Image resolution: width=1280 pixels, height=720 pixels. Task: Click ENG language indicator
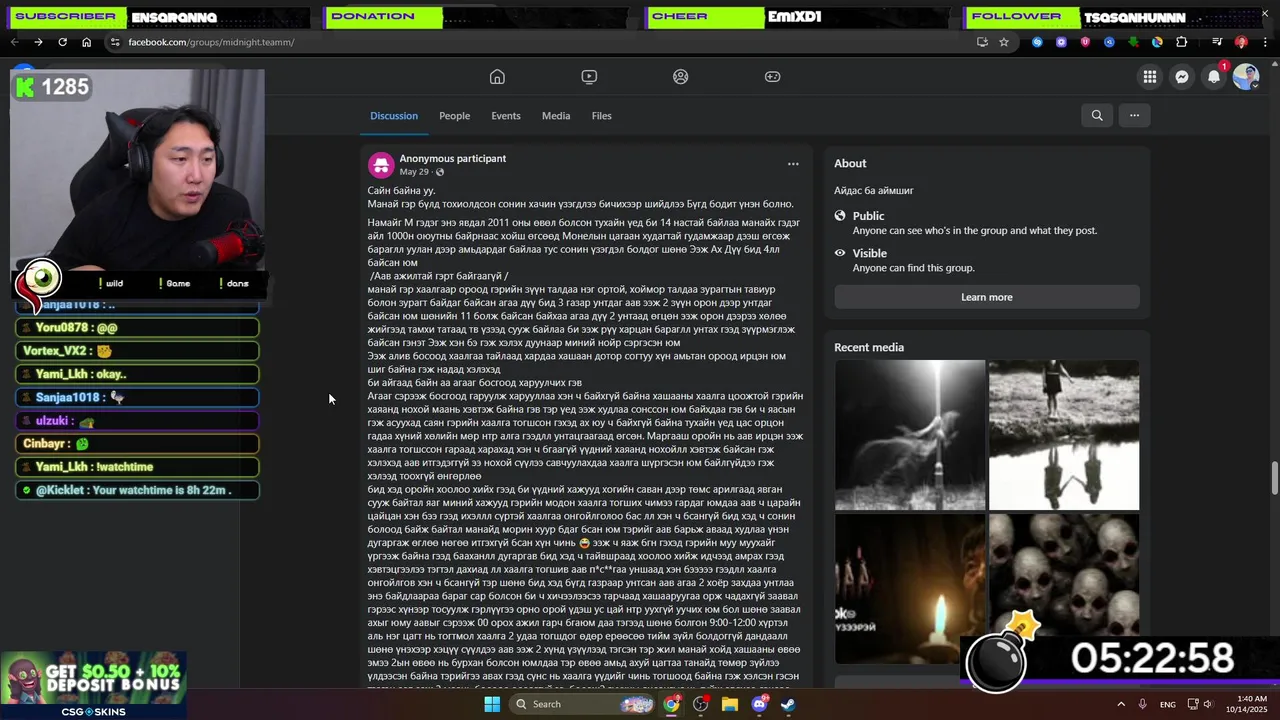1168,705
